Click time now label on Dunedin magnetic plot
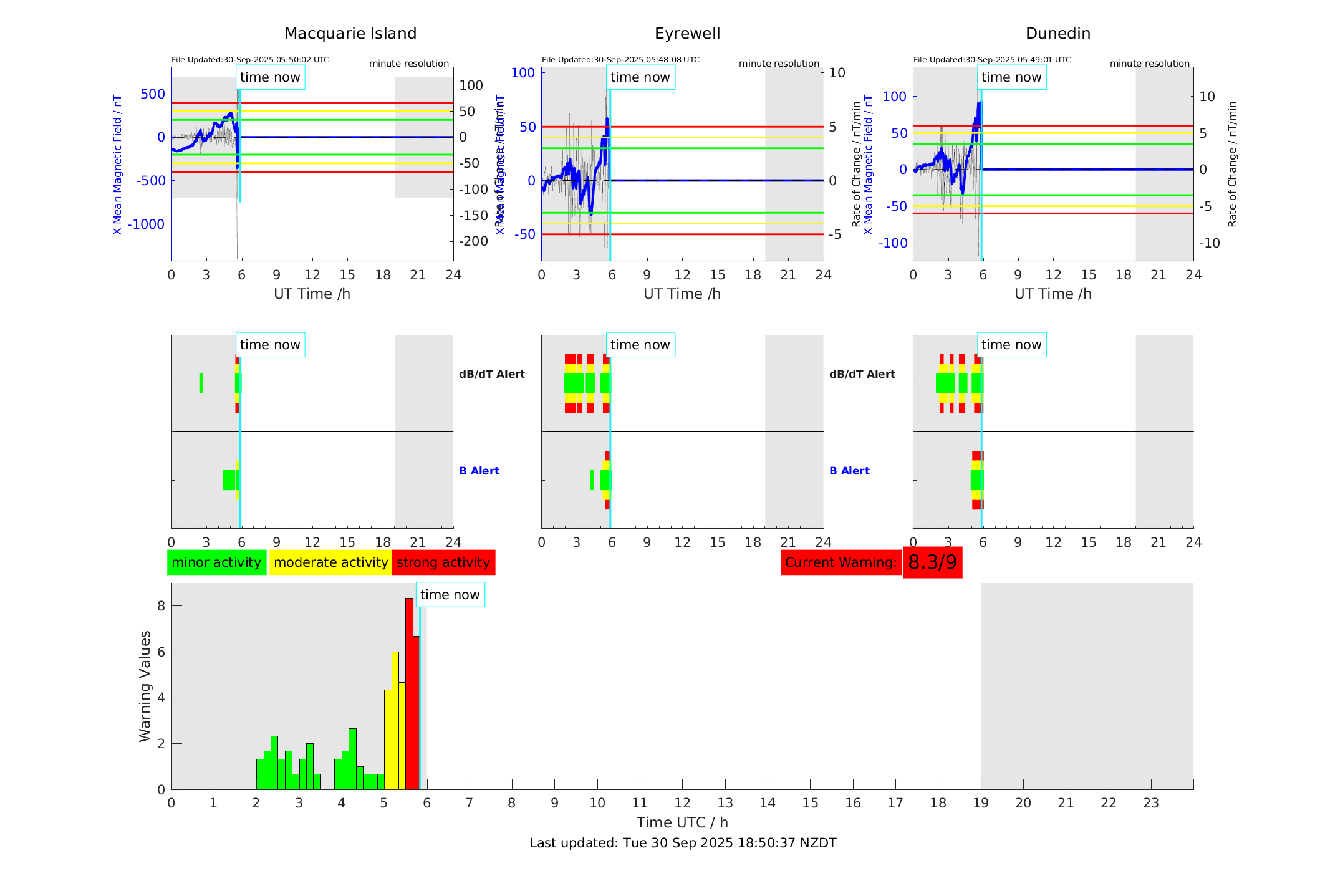Viewport: 1320px width, 896px height. point(1011,77)
